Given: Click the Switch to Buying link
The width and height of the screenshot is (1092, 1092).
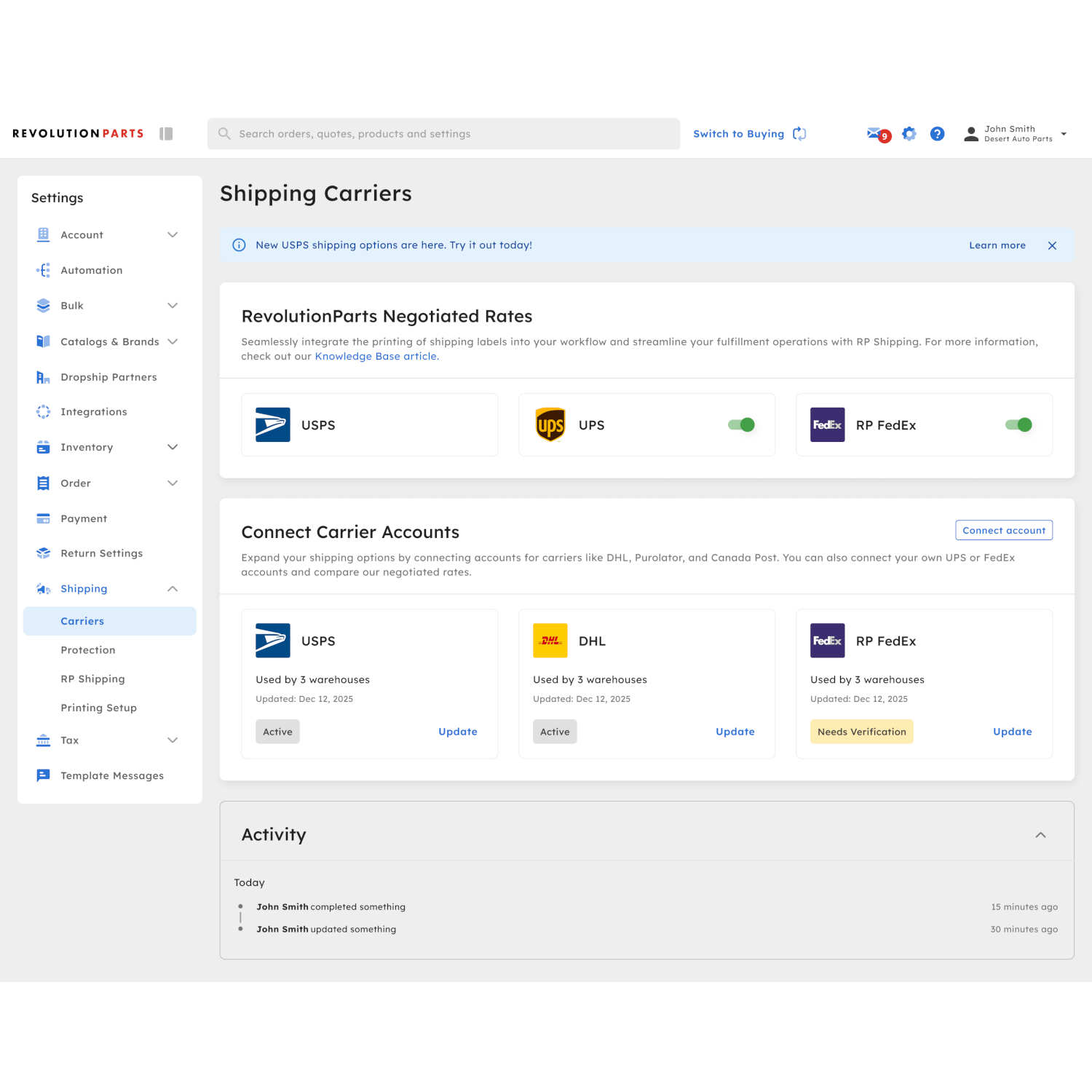Looking at the screenshot, I should (739, 134).
